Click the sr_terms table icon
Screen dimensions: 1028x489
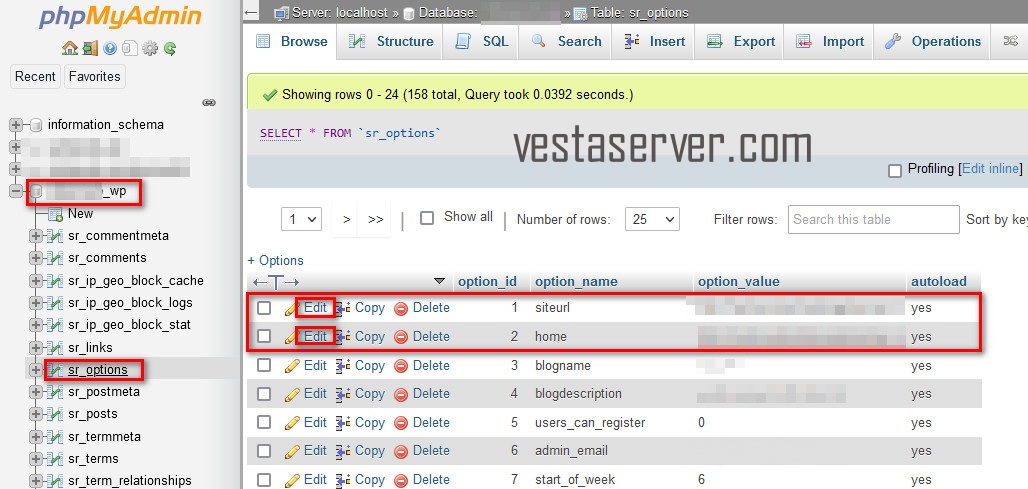click(x=56, y=459)
